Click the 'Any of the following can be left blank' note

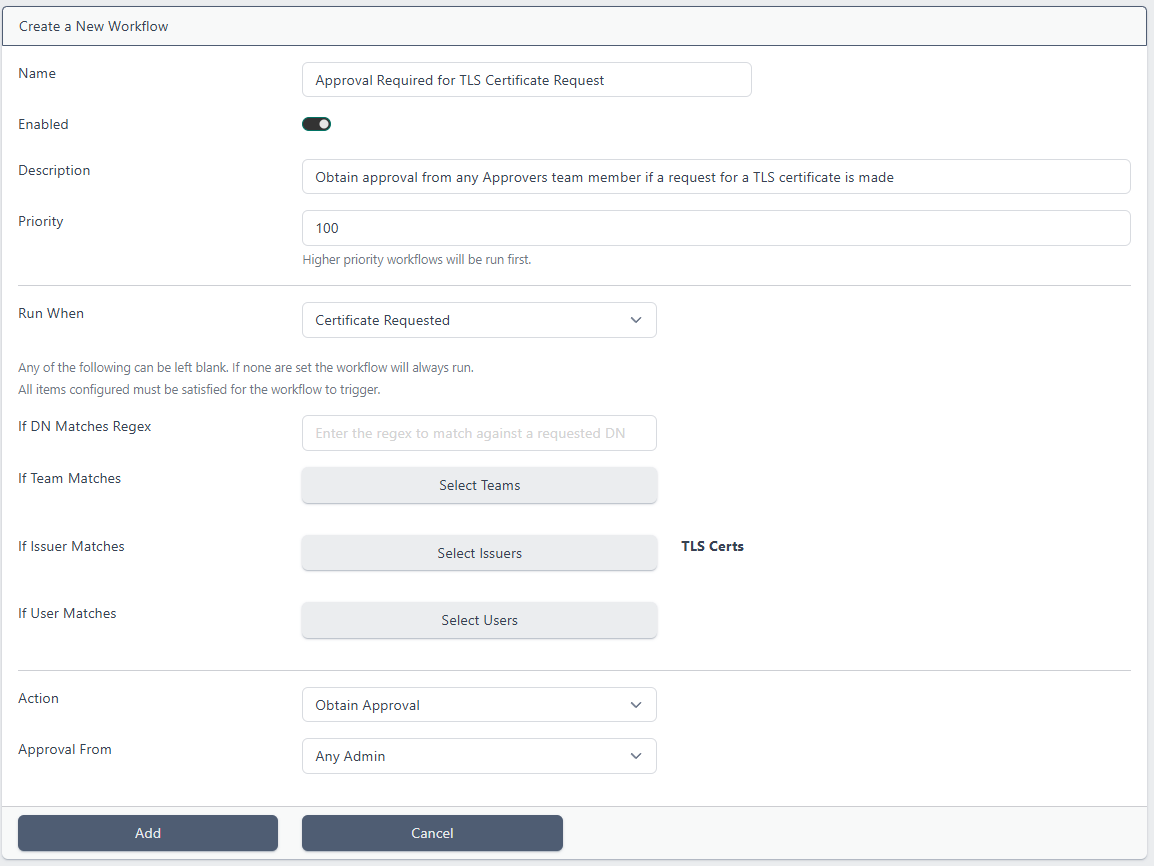tap(246, 367)
